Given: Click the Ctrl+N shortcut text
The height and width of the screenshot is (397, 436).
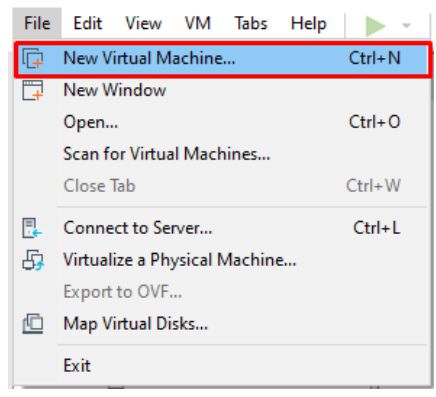Looking at the screenshot, I should [374, 58].
